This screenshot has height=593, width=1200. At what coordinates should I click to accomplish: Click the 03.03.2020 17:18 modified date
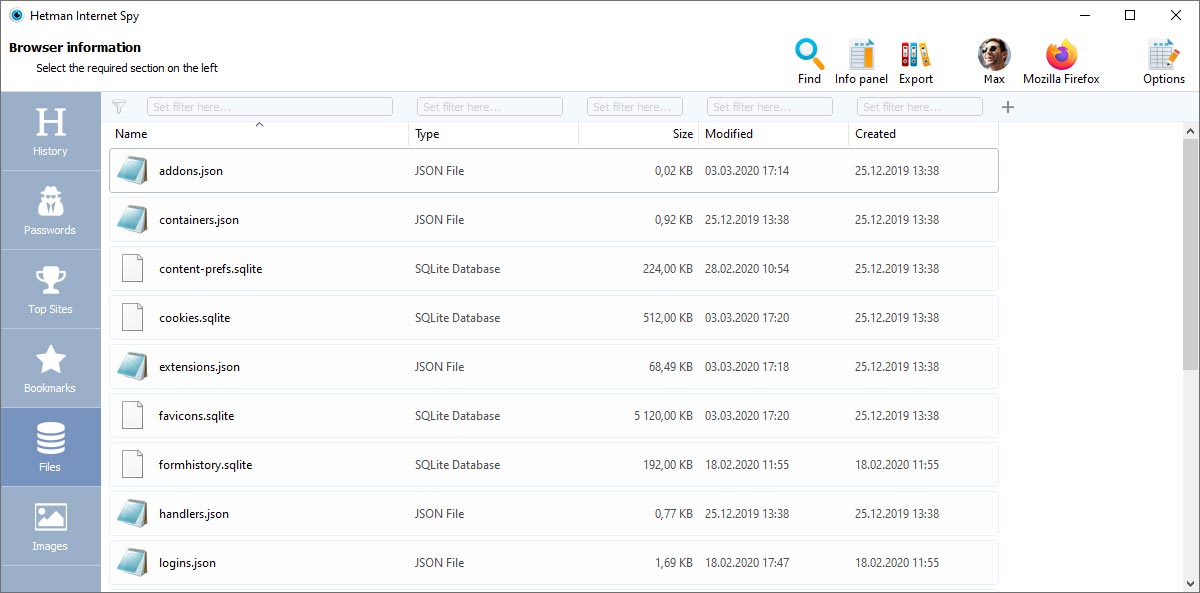click(x=747, y=367)
